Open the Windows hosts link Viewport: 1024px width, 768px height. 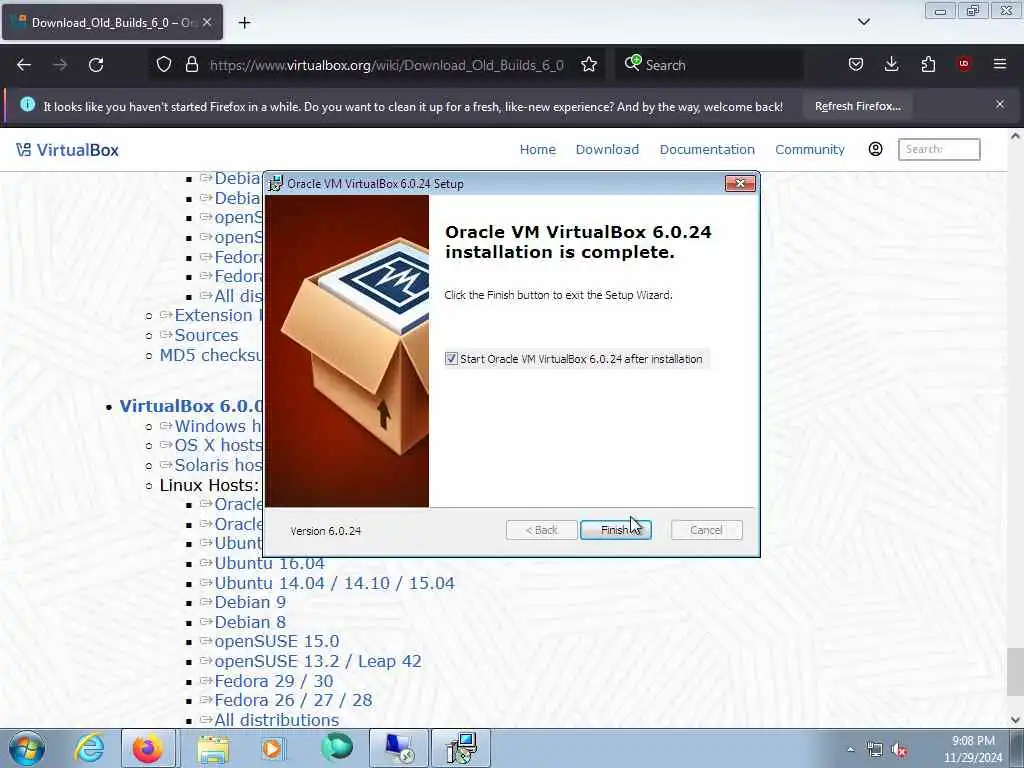217,426
